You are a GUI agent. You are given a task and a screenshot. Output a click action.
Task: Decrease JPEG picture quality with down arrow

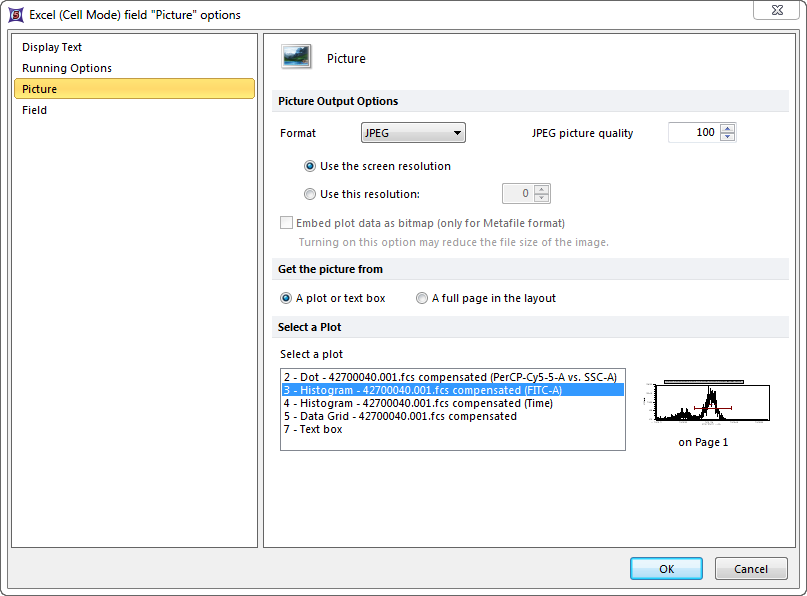727,137
